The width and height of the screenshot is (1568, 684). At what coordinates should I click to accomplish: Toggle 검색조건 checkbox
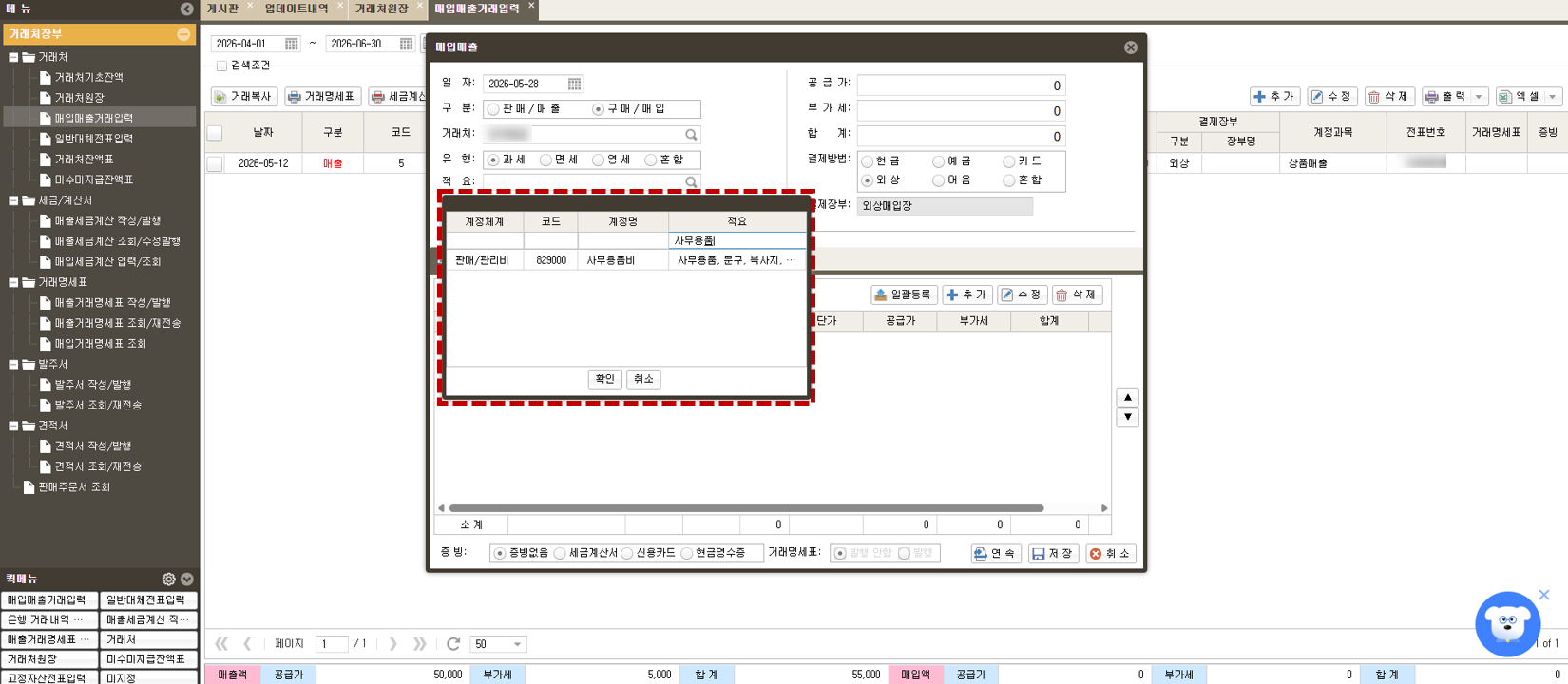(221, 66)
